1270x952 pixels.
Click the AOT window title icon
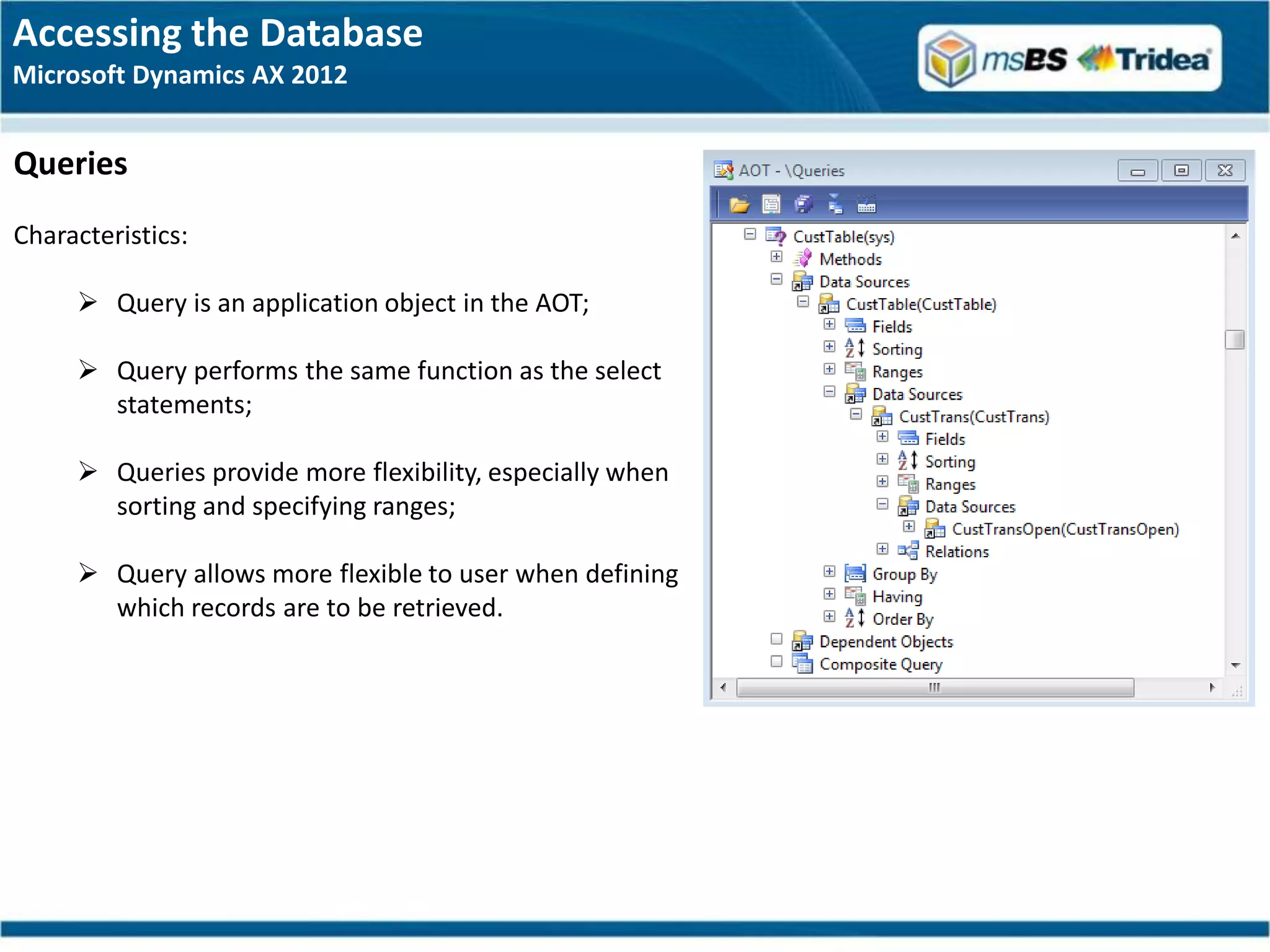(724, 170)
